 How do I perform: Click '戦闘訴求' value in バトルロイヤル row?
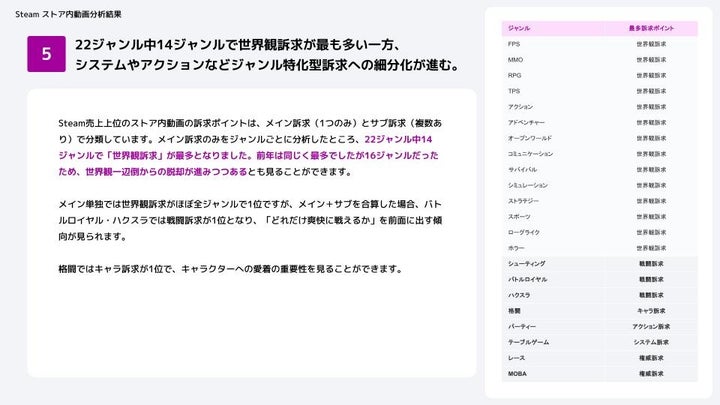pos(651,279)
